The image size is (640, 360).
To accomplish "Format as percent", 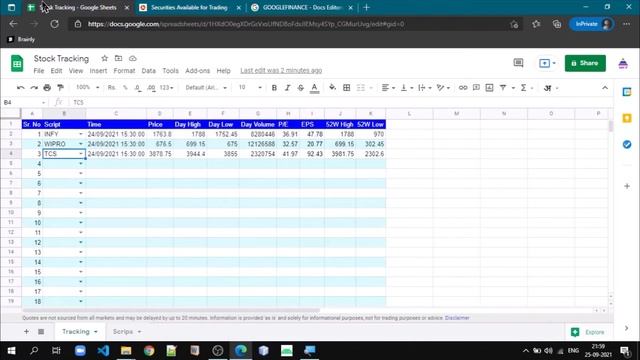I will [x=125, y=88].
